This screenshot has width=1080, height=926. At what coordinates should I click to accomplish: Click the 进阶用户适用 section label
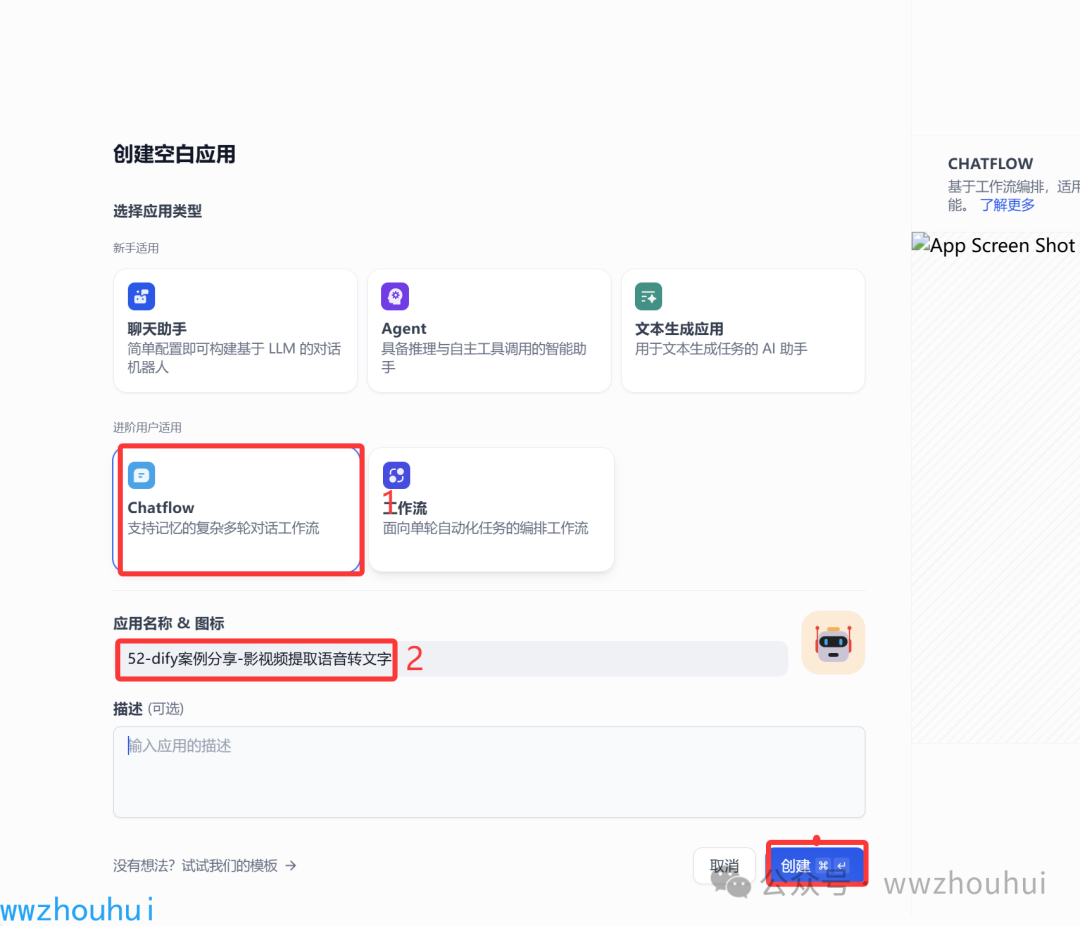[x=147, y=427]
